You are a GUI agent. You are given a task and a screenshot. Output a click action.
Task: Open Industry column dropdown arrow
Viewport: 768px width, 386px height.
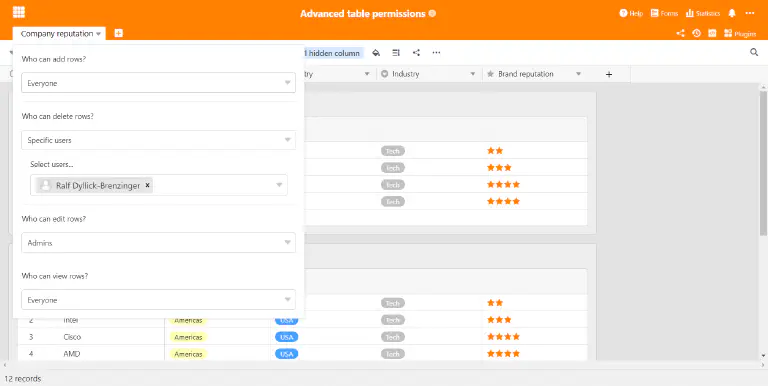point(473,74)
